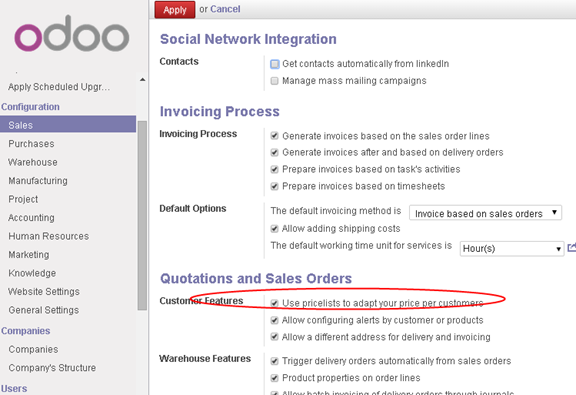Toggle Use pricelists to adapt your price checkbox
This screenshot has height=395, width=576.
[274, 303]
